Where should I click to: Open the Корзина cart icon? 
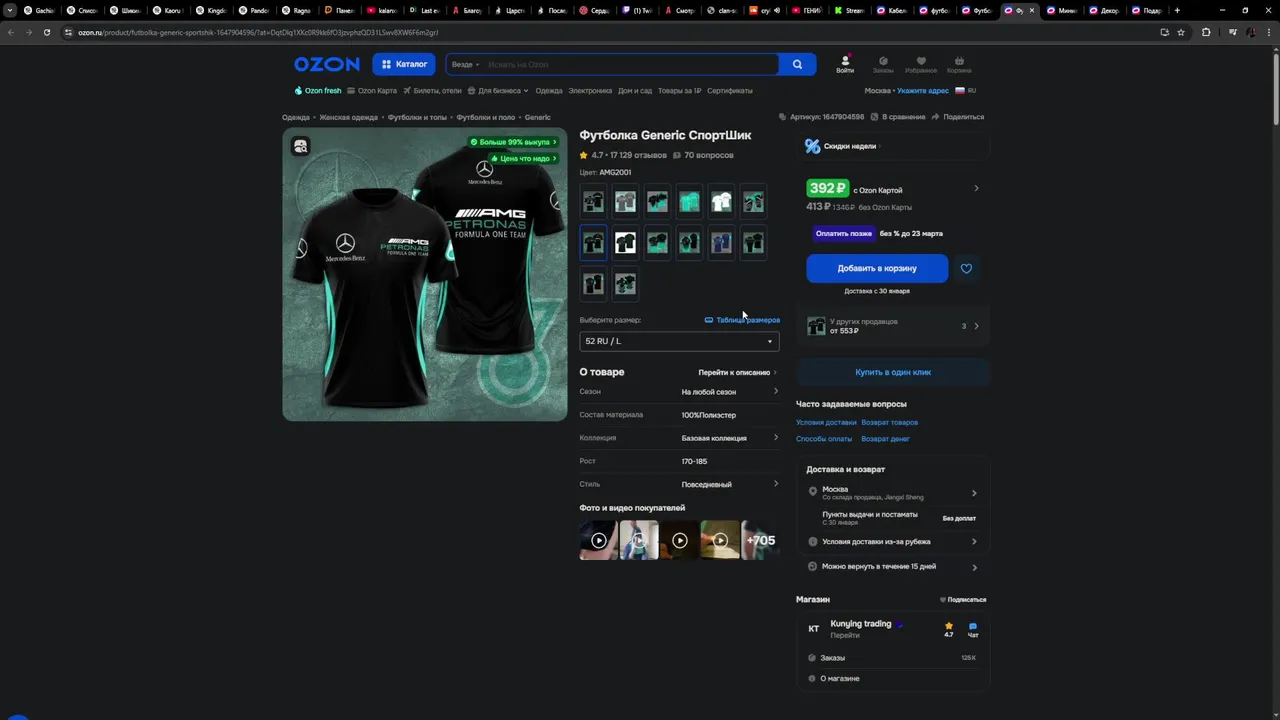click(959, 64)
